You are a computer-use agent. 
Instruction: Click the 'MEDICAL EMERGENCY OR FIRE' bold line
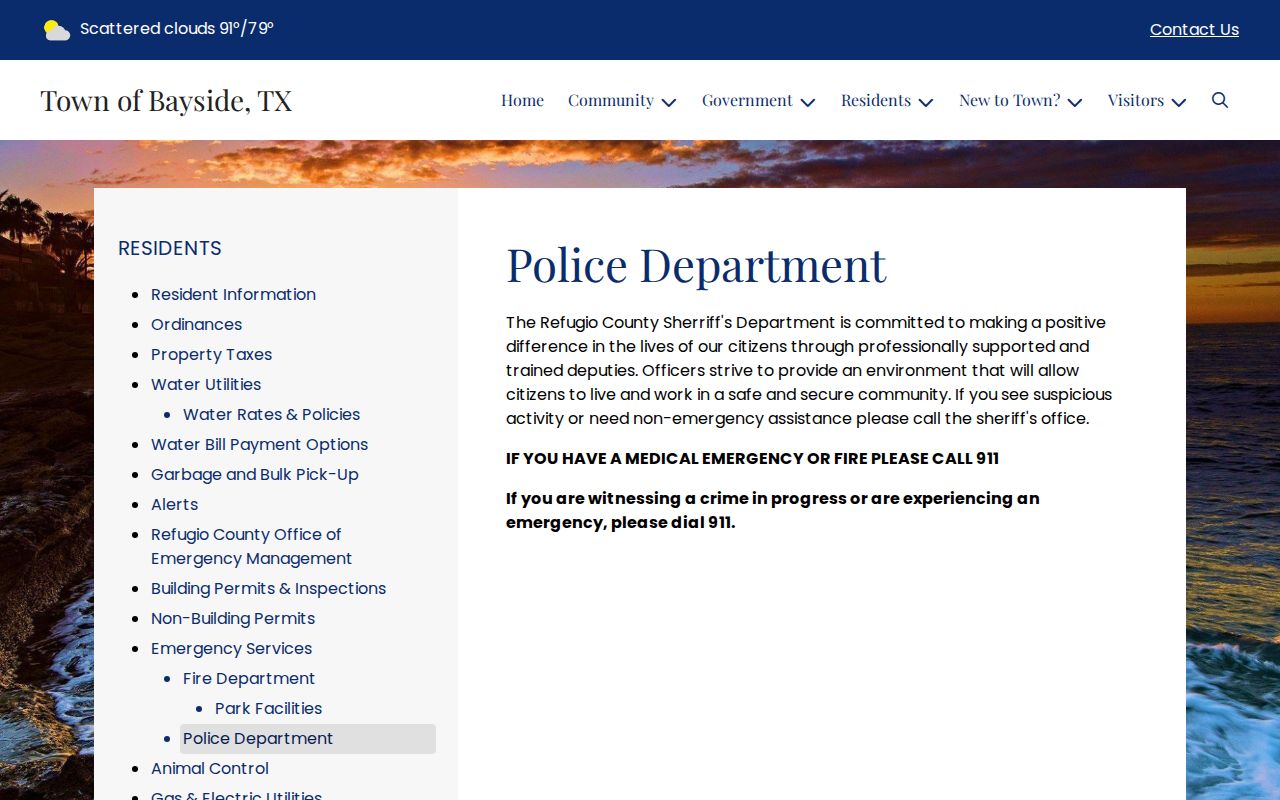[752, 458]
